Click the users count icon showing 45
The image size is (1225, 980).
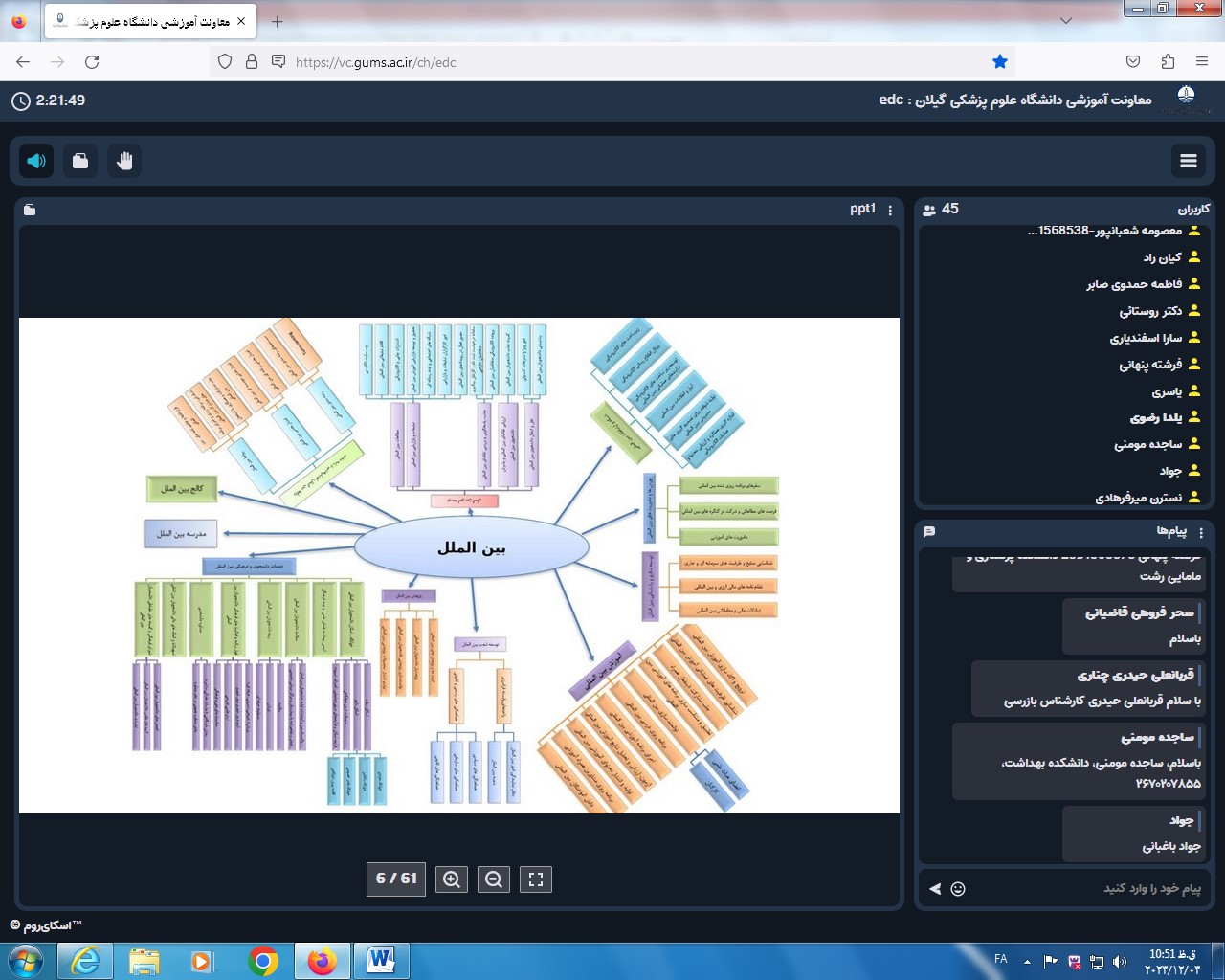coord(929,210)
